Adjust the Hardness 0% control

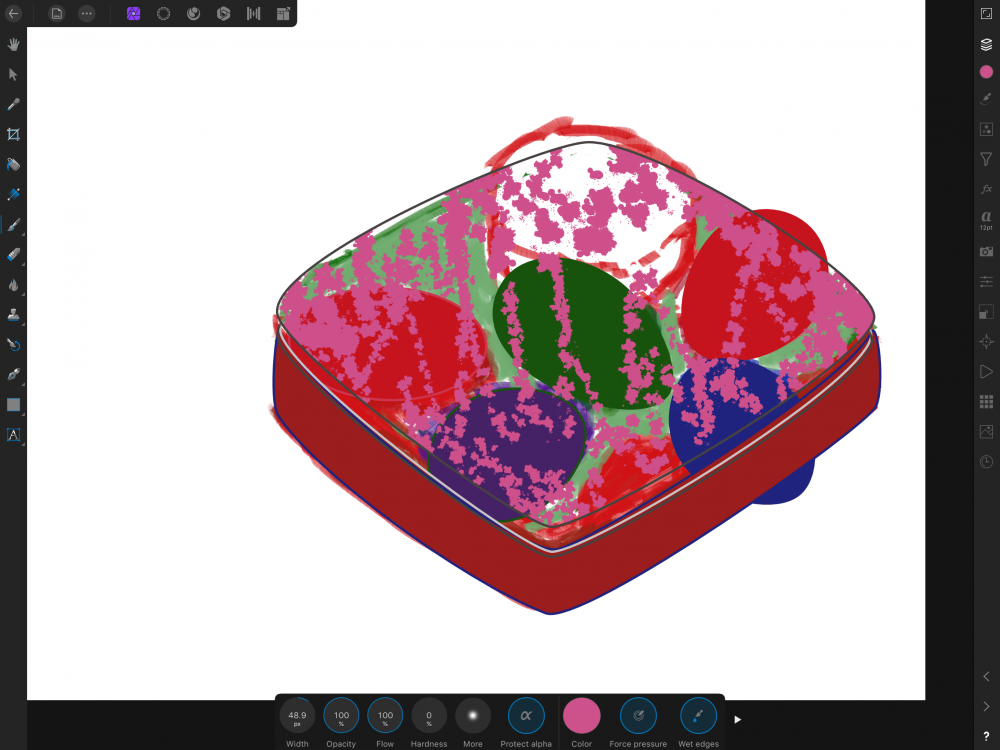(x=429, y=716)
